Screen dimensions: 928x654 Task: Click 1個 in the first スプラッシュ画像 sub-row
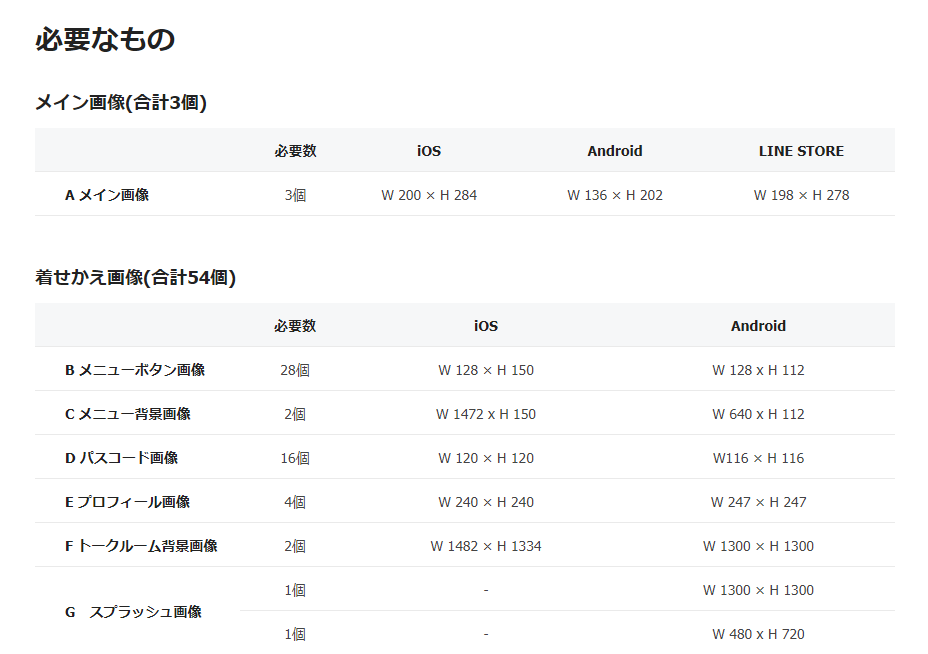[295, 589]
